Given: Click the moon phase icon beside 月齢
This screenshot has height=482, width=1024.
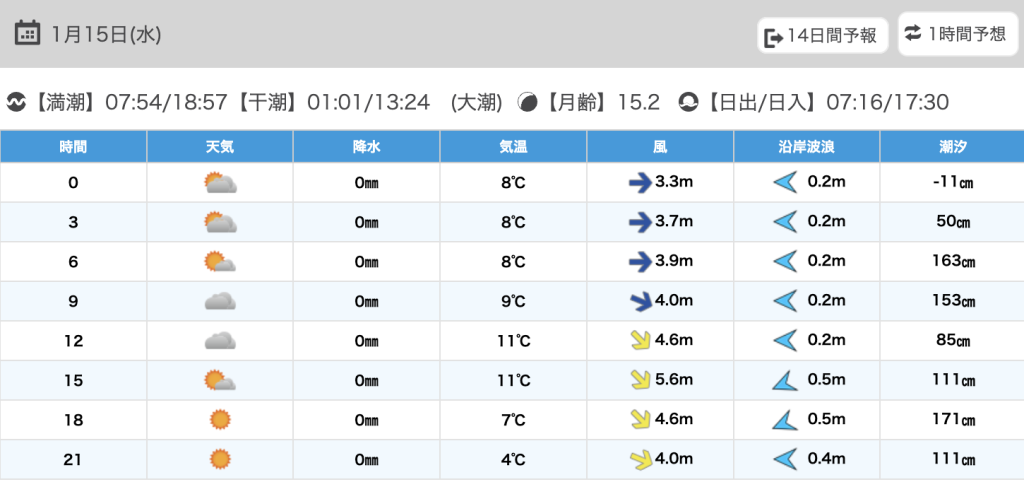Looking at the screenshot, I should pyautogui.click(x=527, y=103).
